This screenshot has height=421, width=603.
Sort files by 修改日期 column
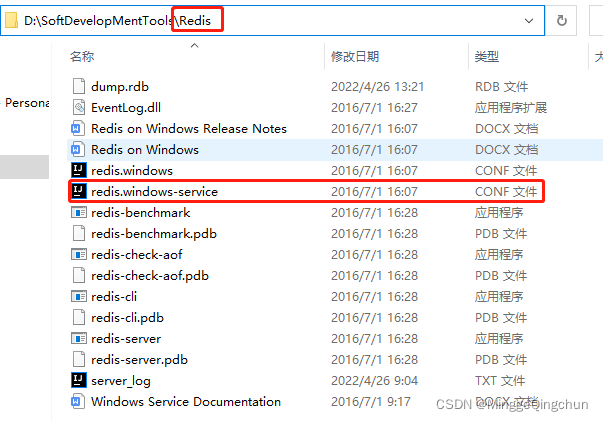point(355,57)
